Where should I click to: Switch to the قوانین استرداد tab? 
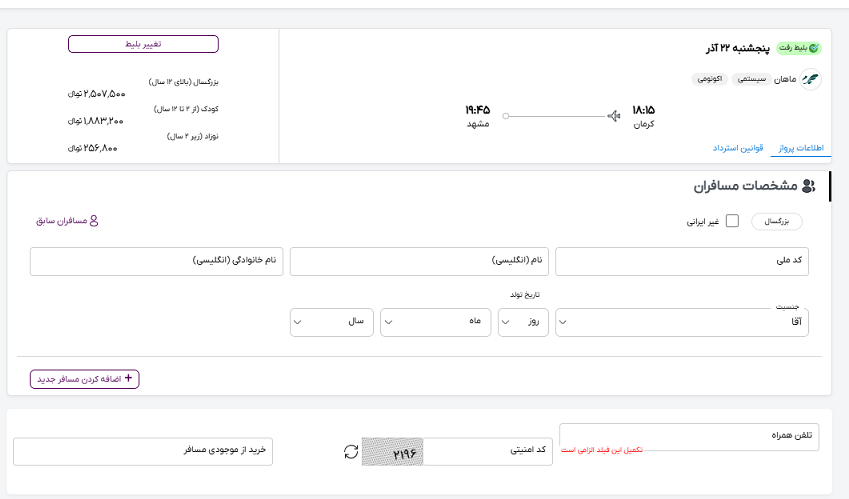pos(738,148)
